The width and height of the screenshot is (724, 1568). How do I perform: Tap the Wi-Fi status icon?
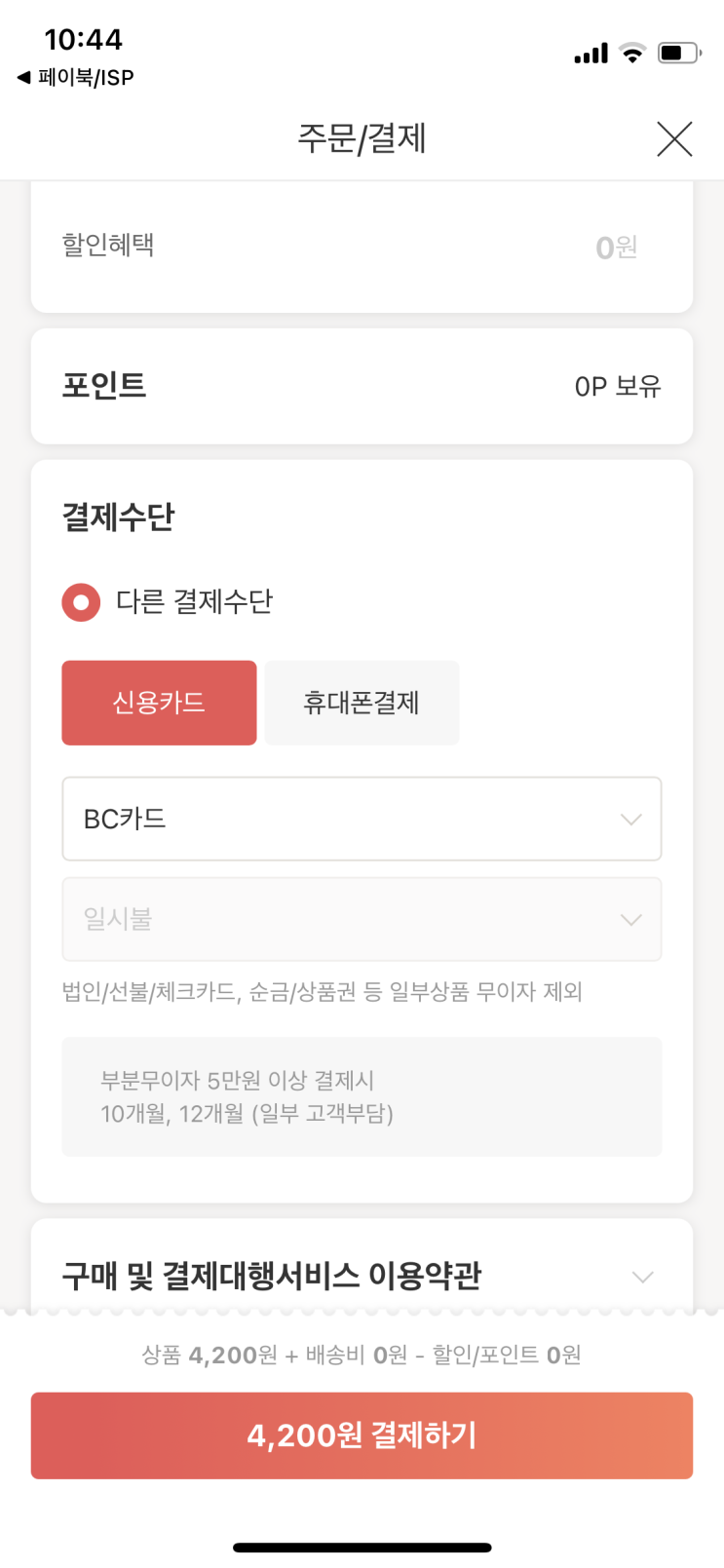[633, 54]
